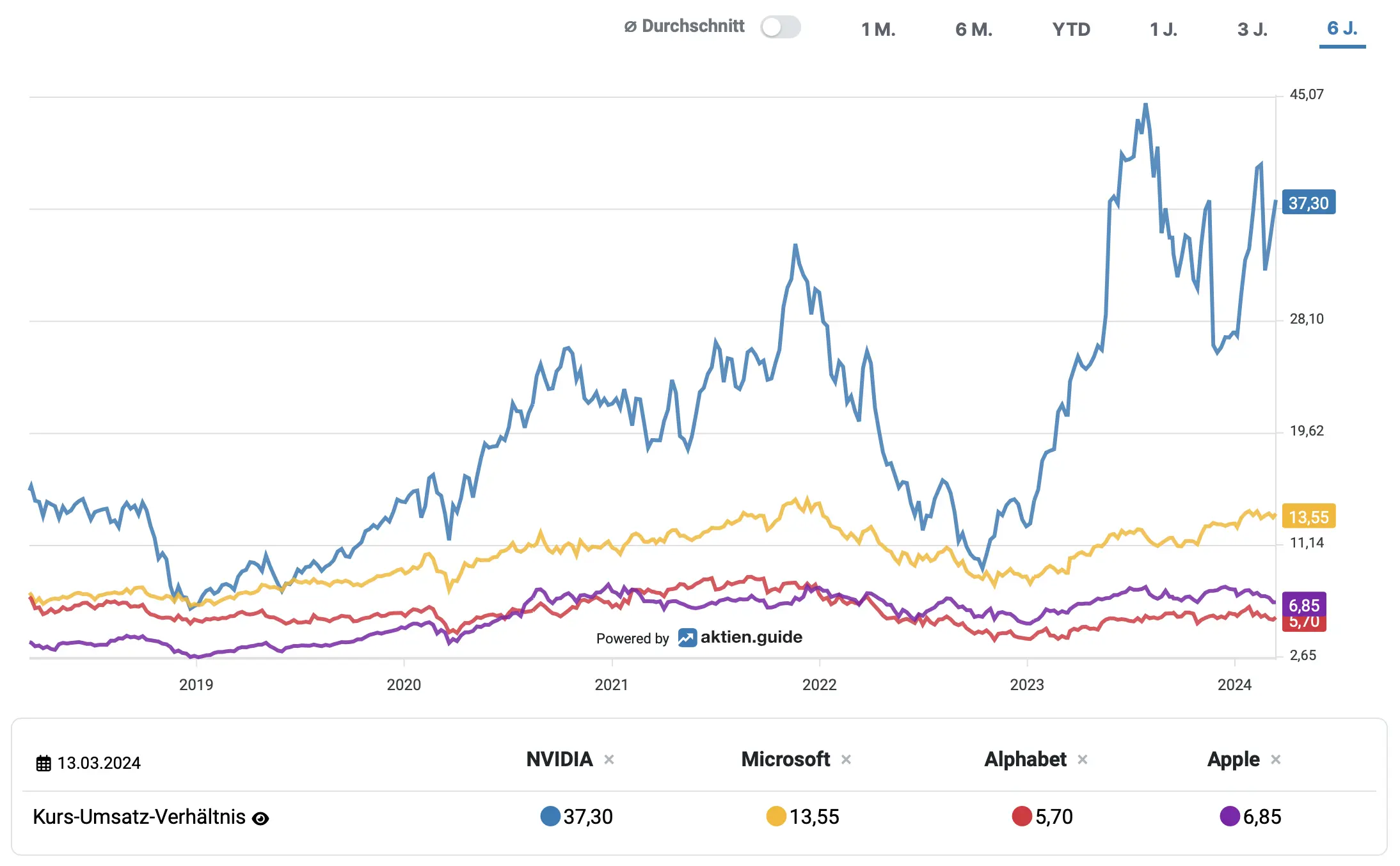Click the date 13.03.2024
The image size is (1400, 866).
pyautogui.click(x=99, y=763)
